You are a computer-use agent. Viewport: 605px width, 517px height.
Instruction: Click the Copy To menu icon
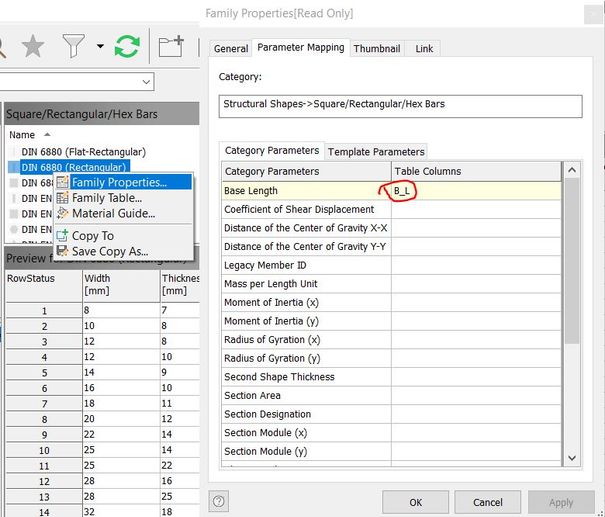[x=62, y=235]
